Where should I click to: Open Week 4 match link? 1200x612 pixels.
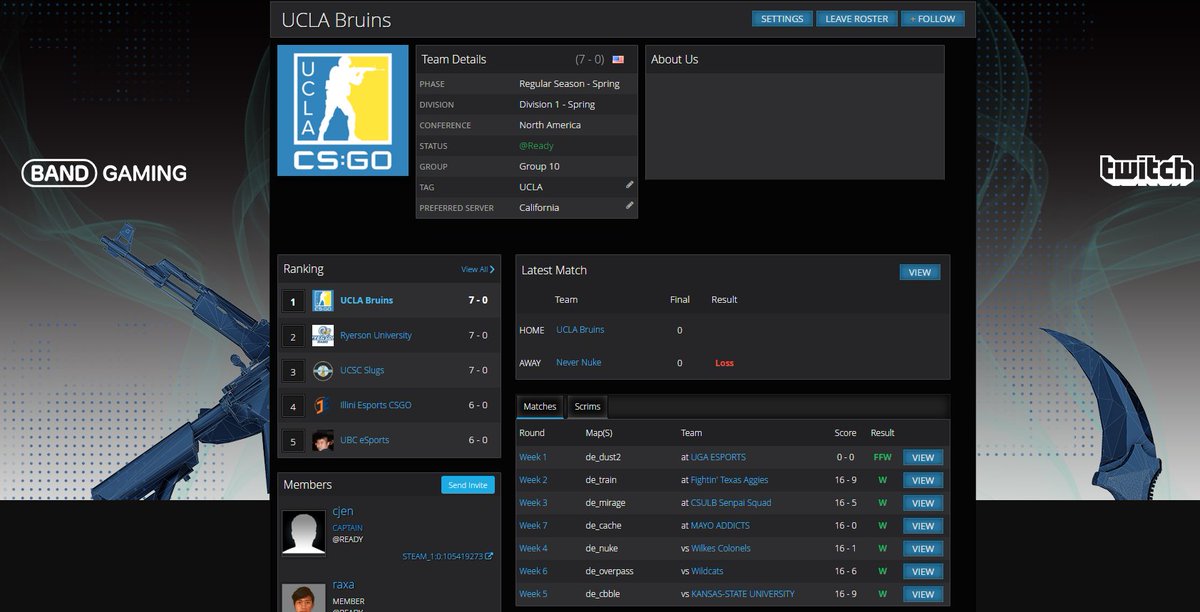533,548
